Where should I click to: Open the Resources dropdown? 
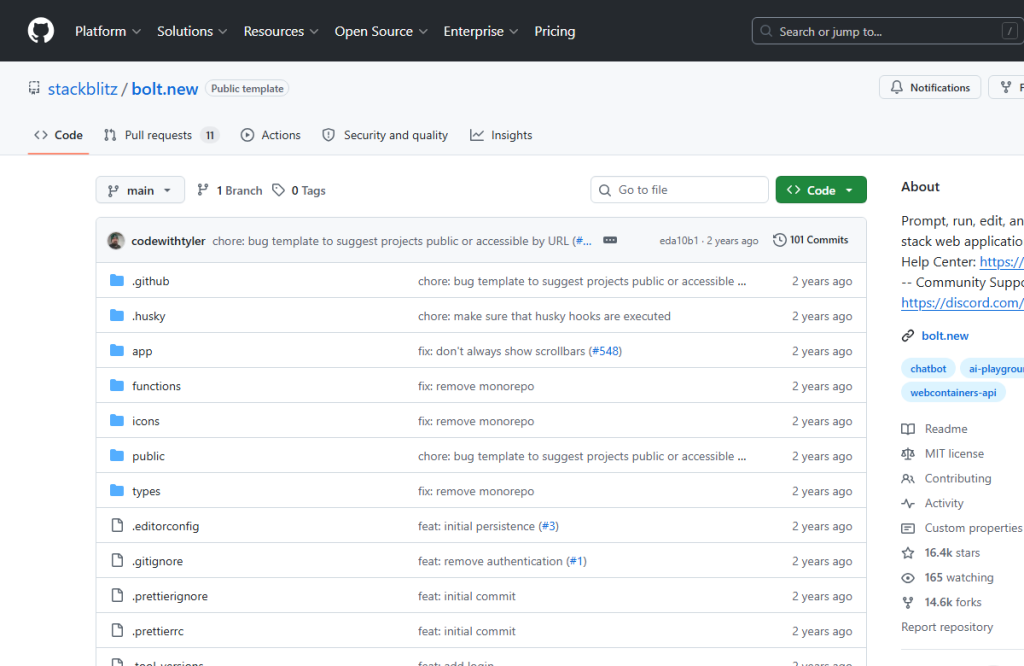[281, 31]
